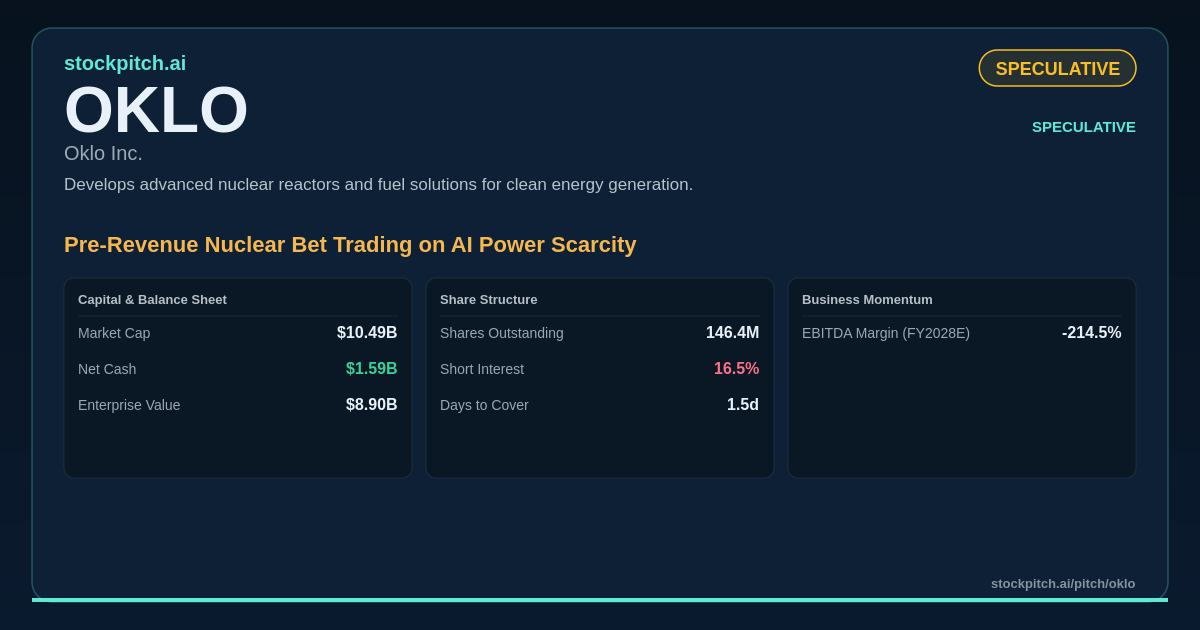The height and width of the screenshot is (630, 1200).
Task: Select the Market Cap label
Action: [x=114, y=333]
